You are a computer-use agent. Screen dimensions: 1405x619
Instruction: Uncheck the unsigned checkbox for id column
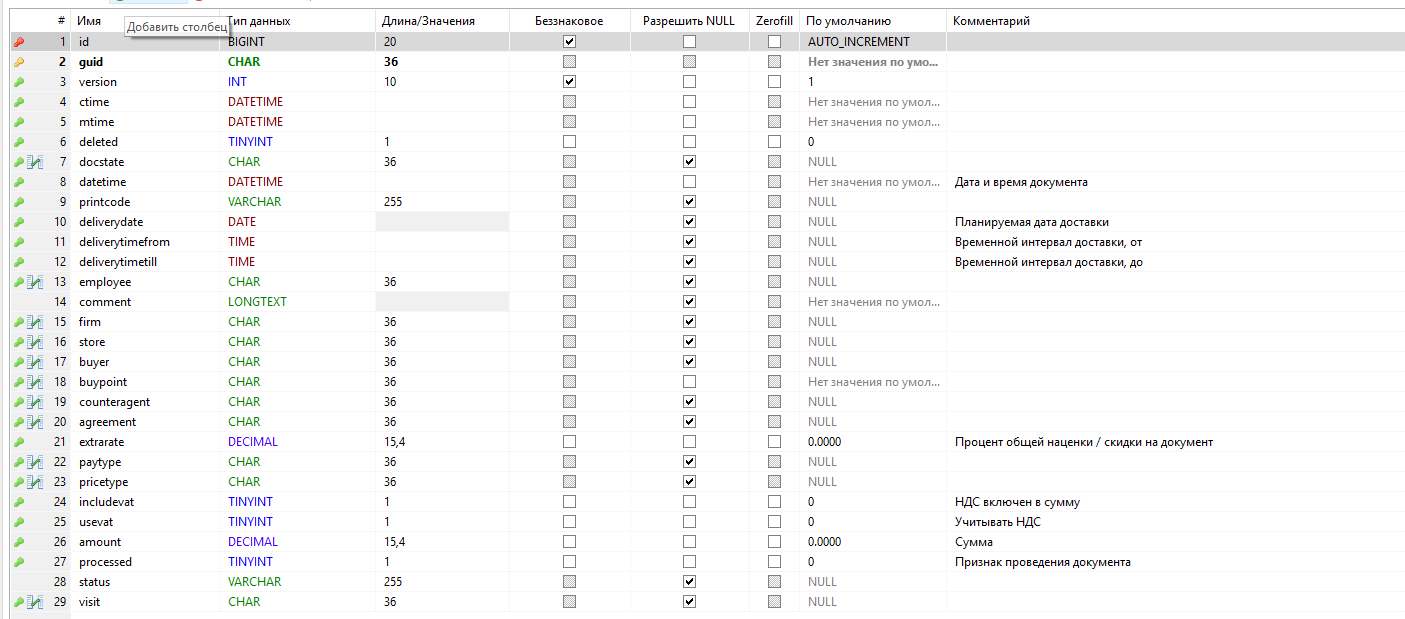570,42
